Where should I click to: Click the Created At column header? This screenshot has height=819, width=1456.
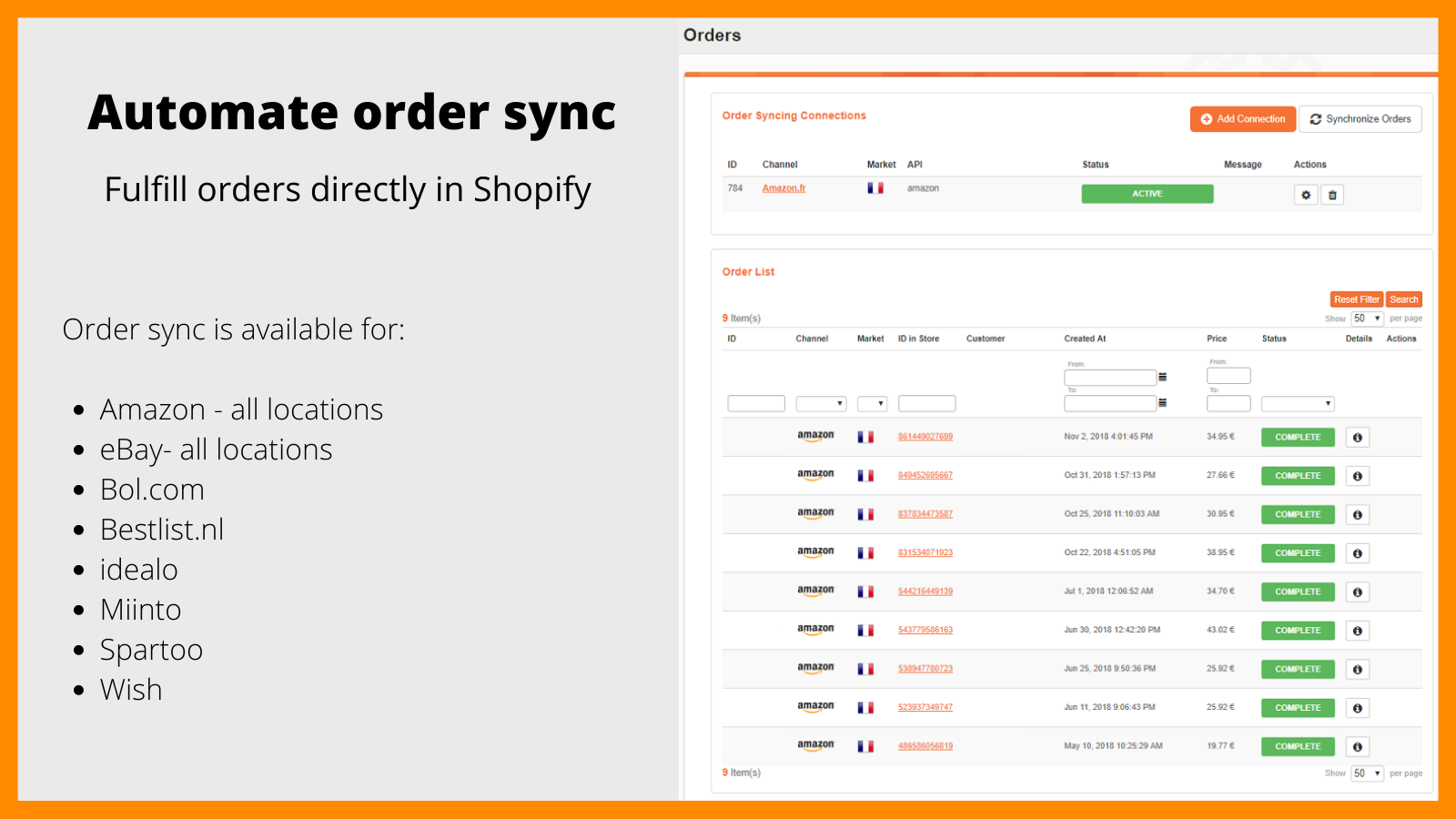click(1086, 339)
